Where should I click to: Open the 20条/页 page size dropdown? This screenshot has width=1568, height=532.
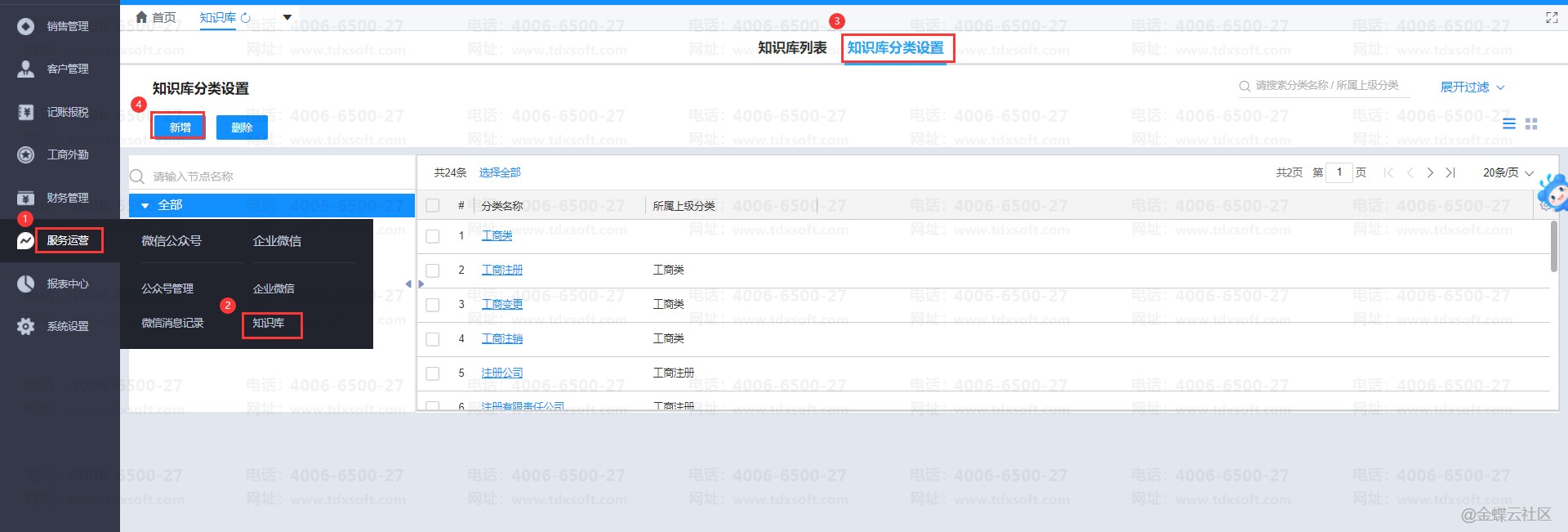[x=1508, y=172]
